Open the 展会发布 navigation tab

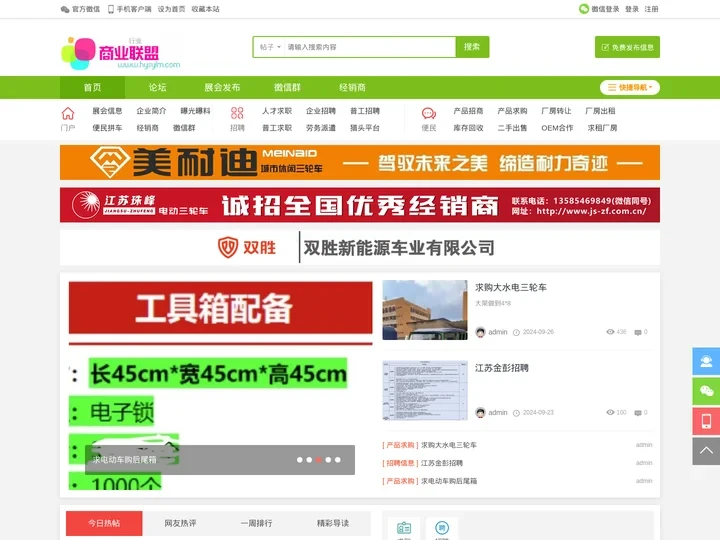tap(222, 87)
